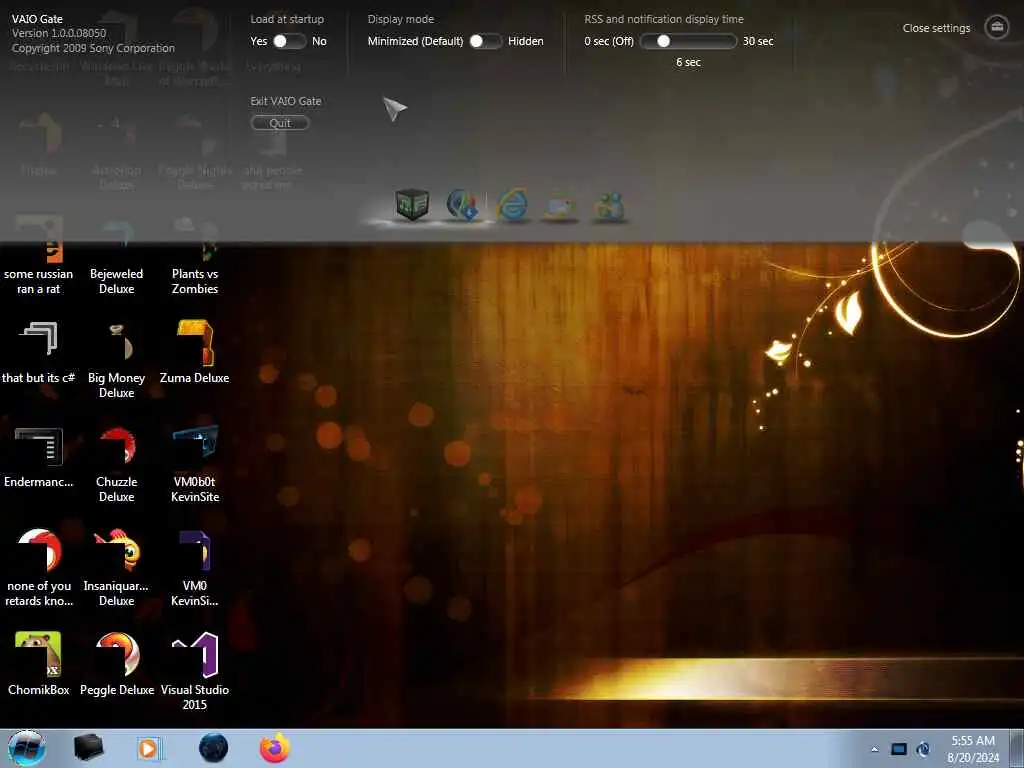The width and height of the screenshot is (1024, 768).
Task: Open the Windows Start orb
Action: 26,748
